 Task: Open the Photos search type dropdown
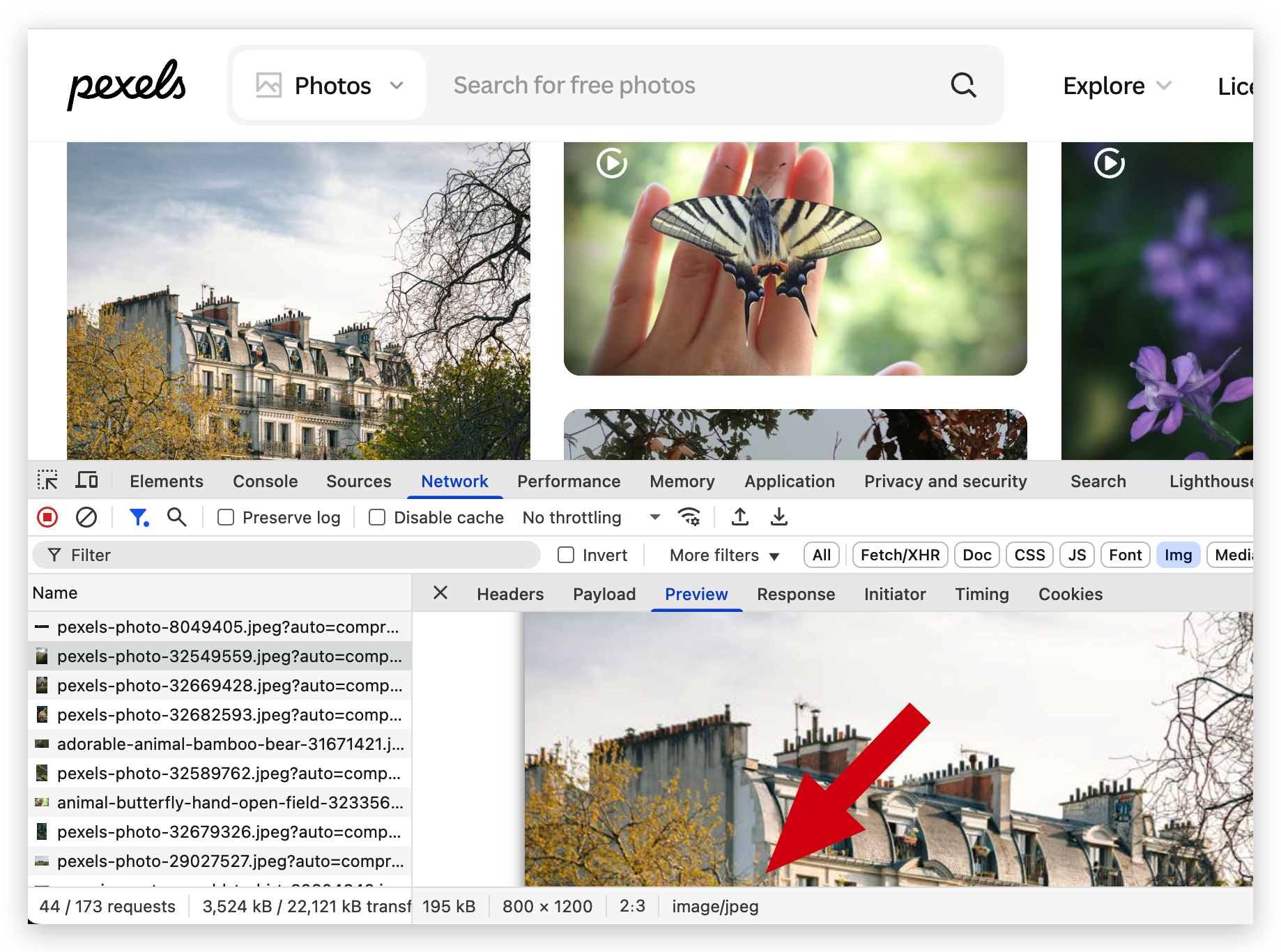coord(330,85)
